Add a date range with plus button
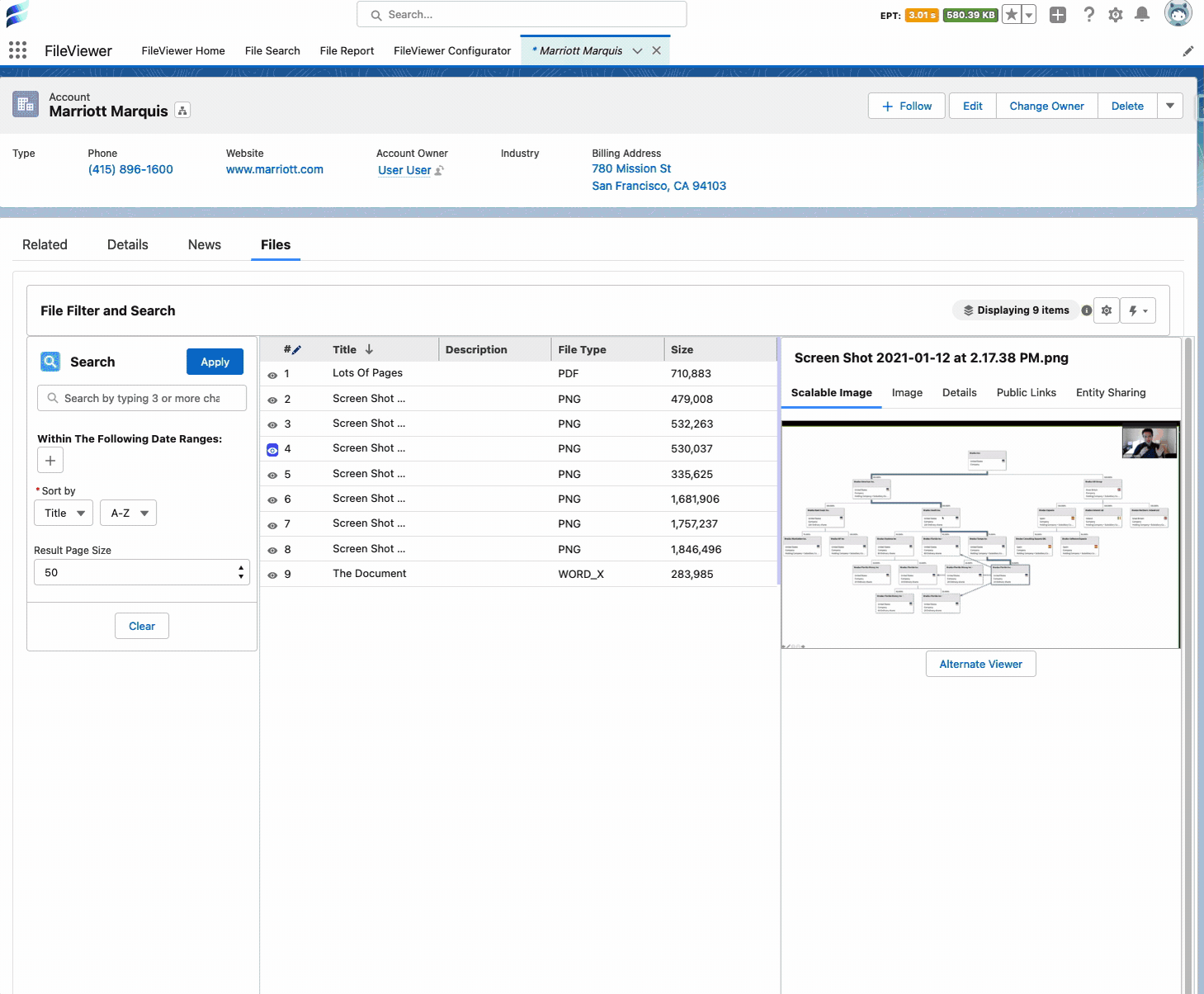The image size is (1204, 994). [x=50, y=461]
